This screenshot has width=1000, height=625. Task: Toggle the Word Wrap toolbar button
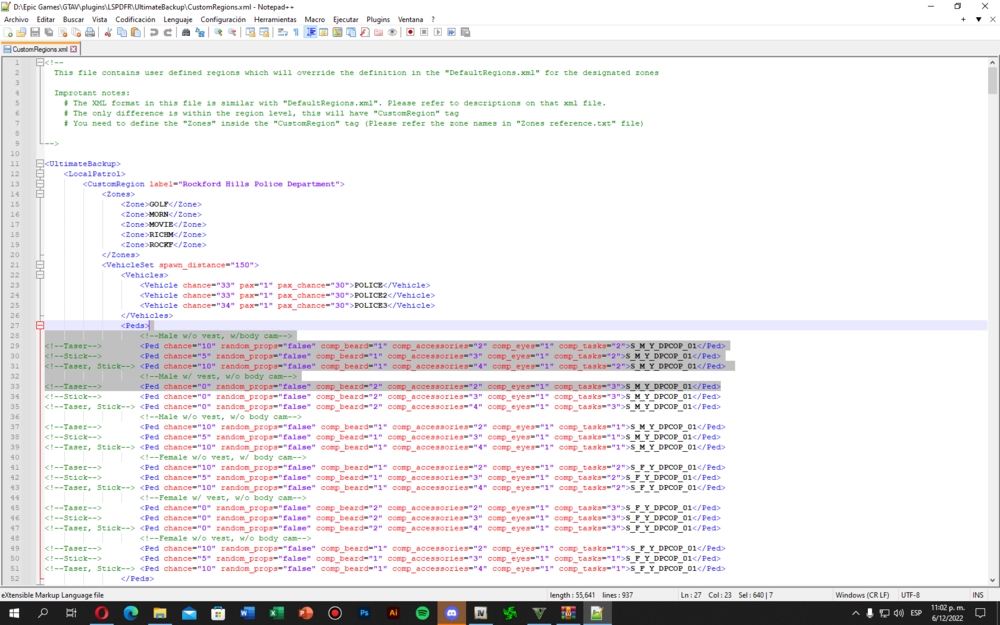tap(282, 32)
